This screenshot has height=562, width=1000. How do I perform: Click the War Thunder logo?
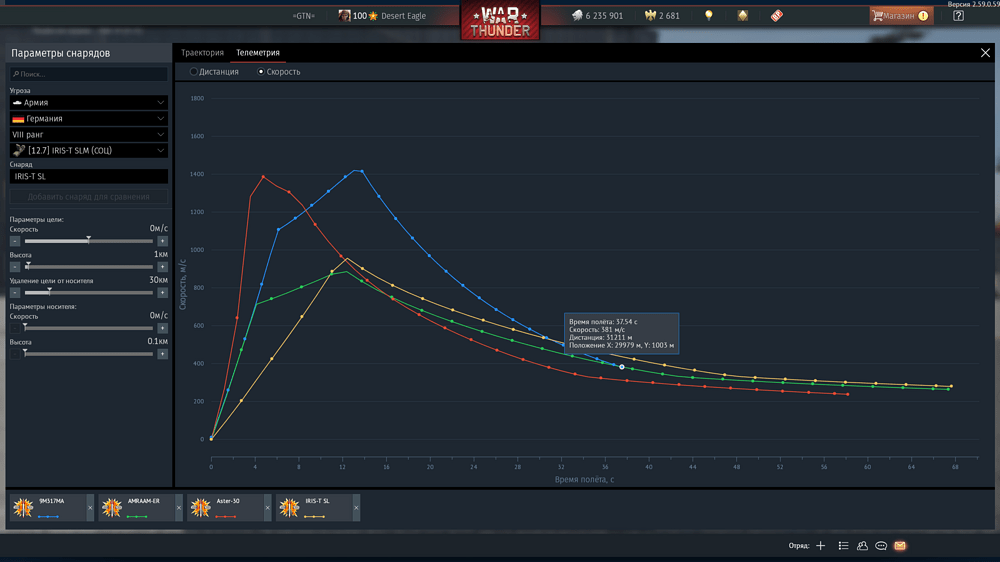tap(500, 21)
